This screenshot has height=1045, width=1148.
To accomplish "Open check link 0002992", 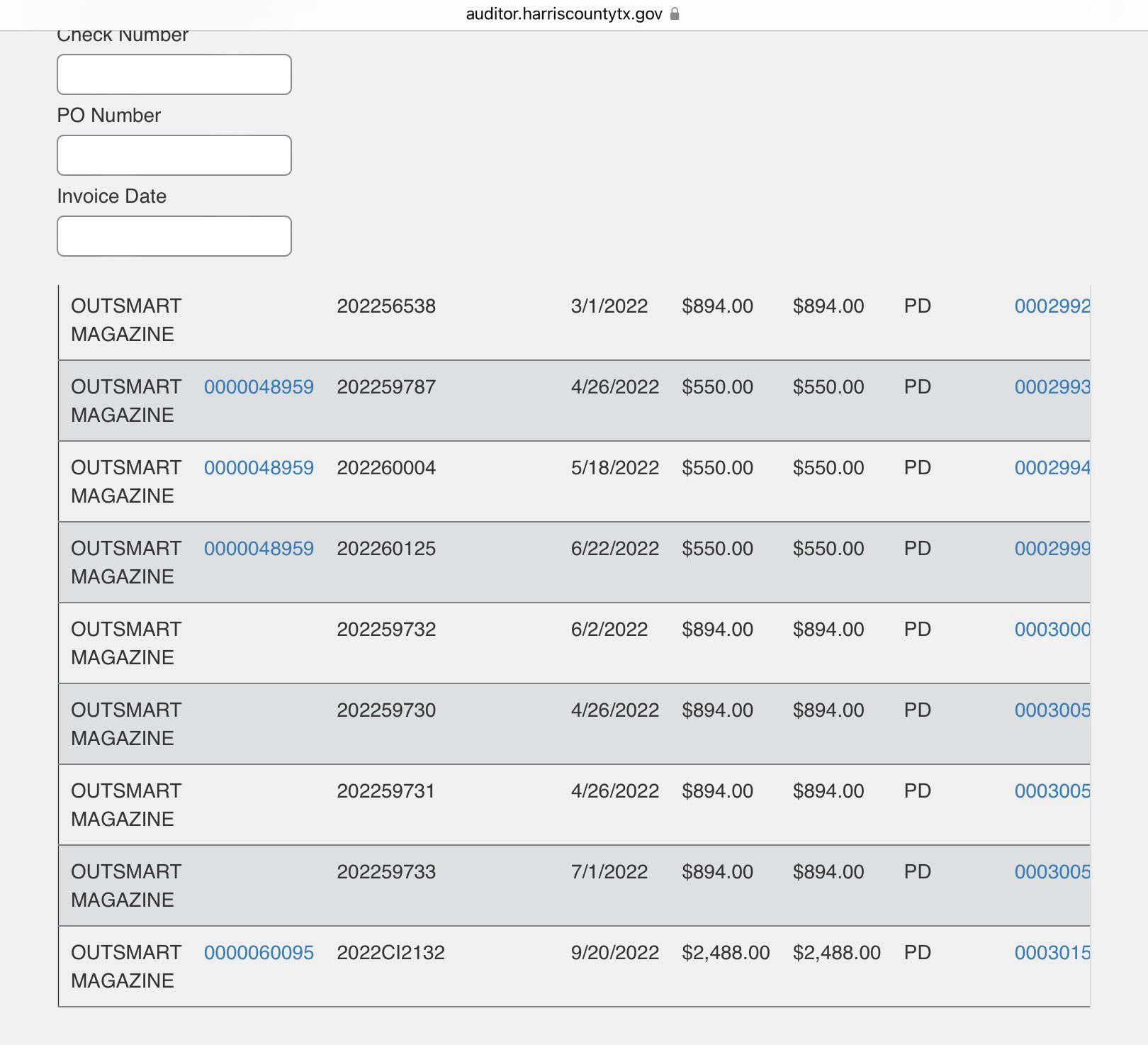I will 1052,306.
